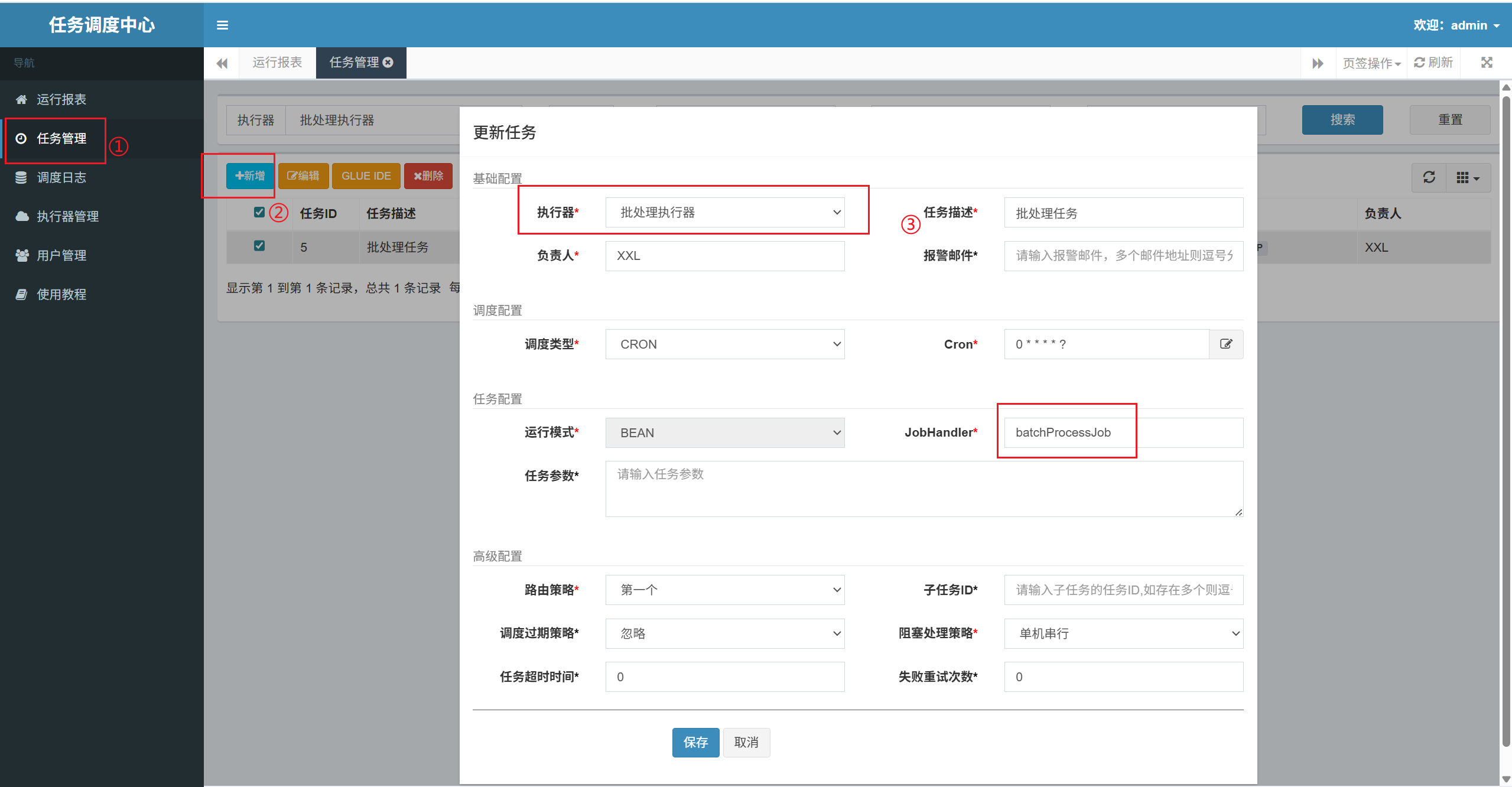Click the table refresh icon button
This screenshot has width=1512, height=787.
(x=1429, y=177)
